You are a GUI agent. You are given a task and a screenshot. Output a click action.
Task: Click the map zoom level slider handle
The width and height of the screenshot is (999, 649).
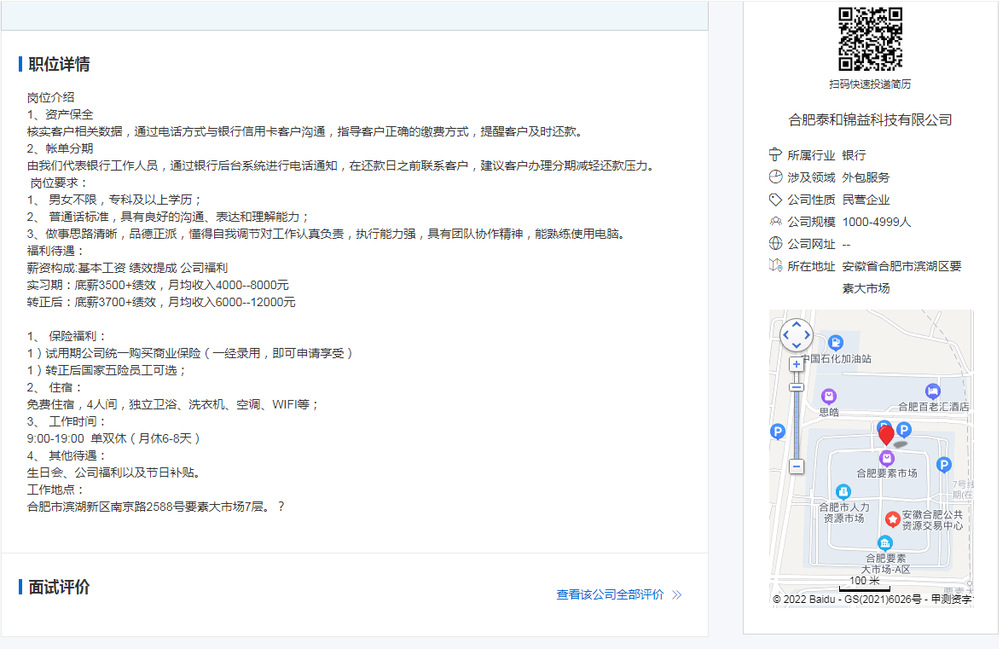pos(796,388)
